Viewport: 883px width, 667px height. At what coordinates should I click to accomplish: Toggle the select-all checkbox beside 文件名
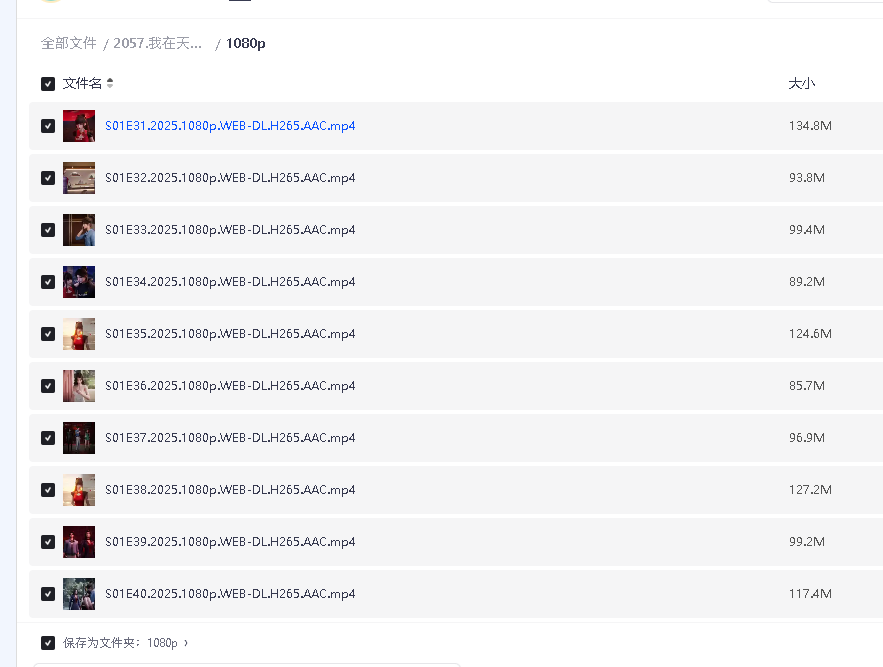point(48,84)
